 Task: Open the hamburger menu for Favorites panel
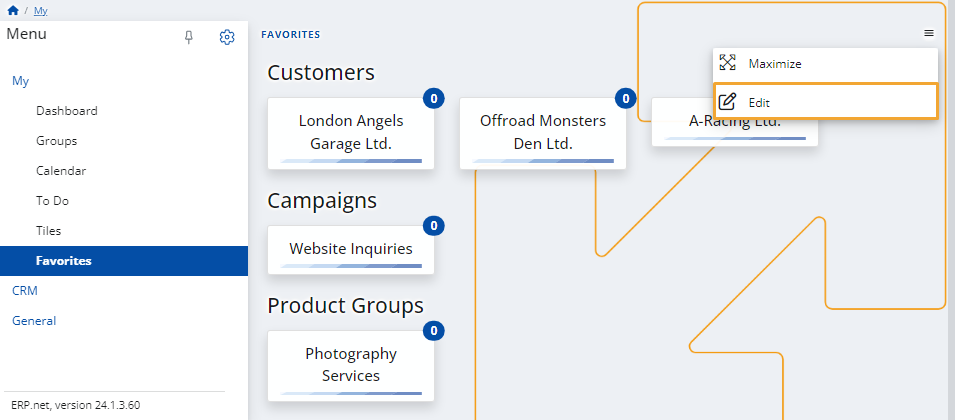(929, 33)
